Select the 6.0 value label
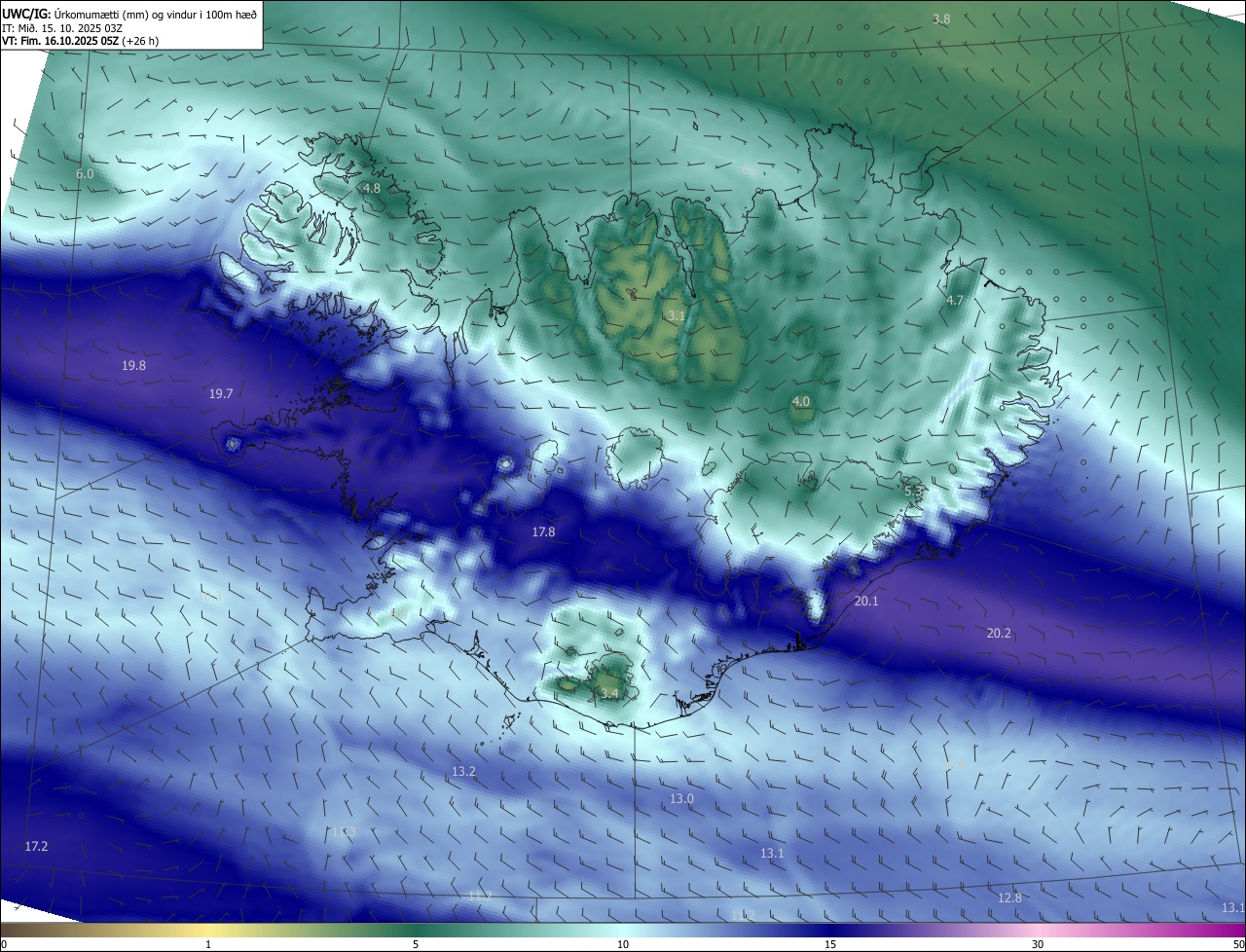 [85, 174]
